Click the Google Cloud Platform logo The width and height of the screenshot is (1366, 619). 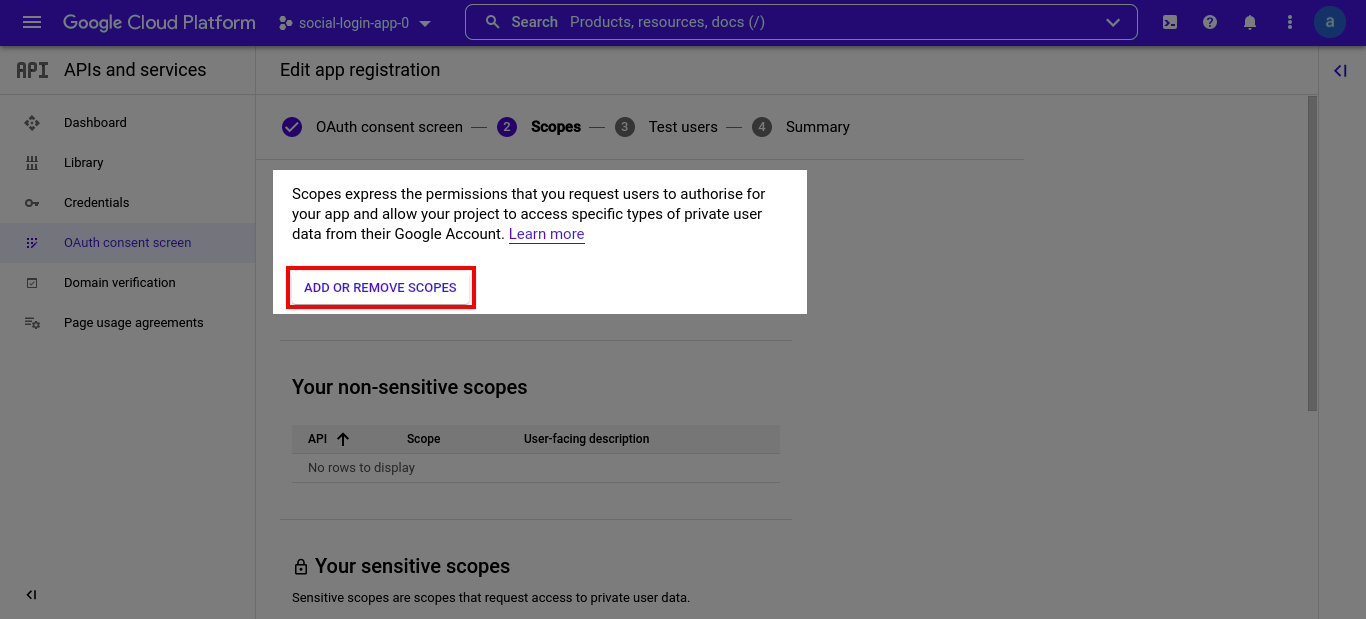159,22
